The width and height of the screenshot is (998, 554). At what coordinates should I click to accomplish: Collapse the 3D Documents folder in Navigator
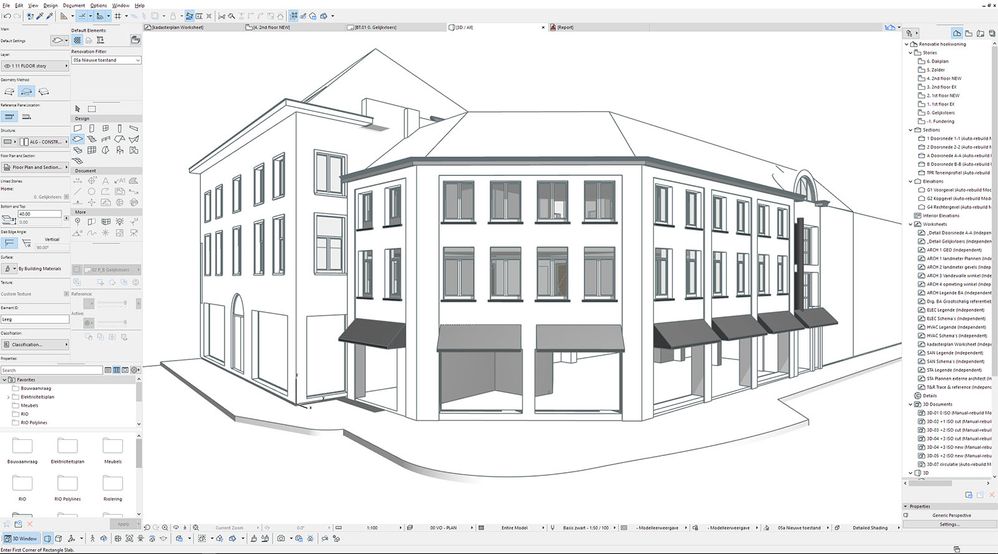[911, 404]
